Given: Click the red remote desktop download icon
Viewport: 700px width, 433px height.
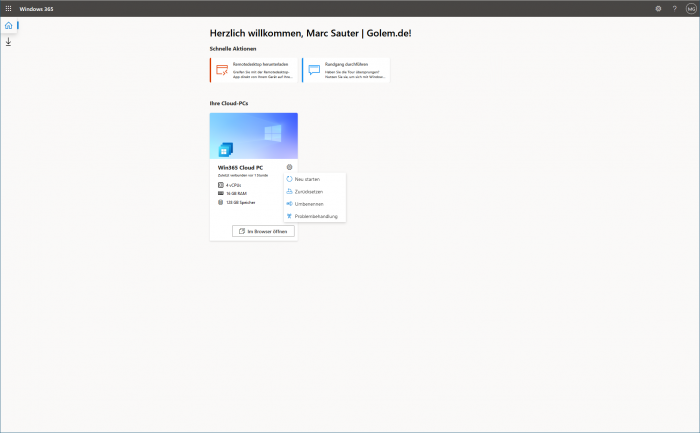Looking at the screenshot, I should 222,70.
